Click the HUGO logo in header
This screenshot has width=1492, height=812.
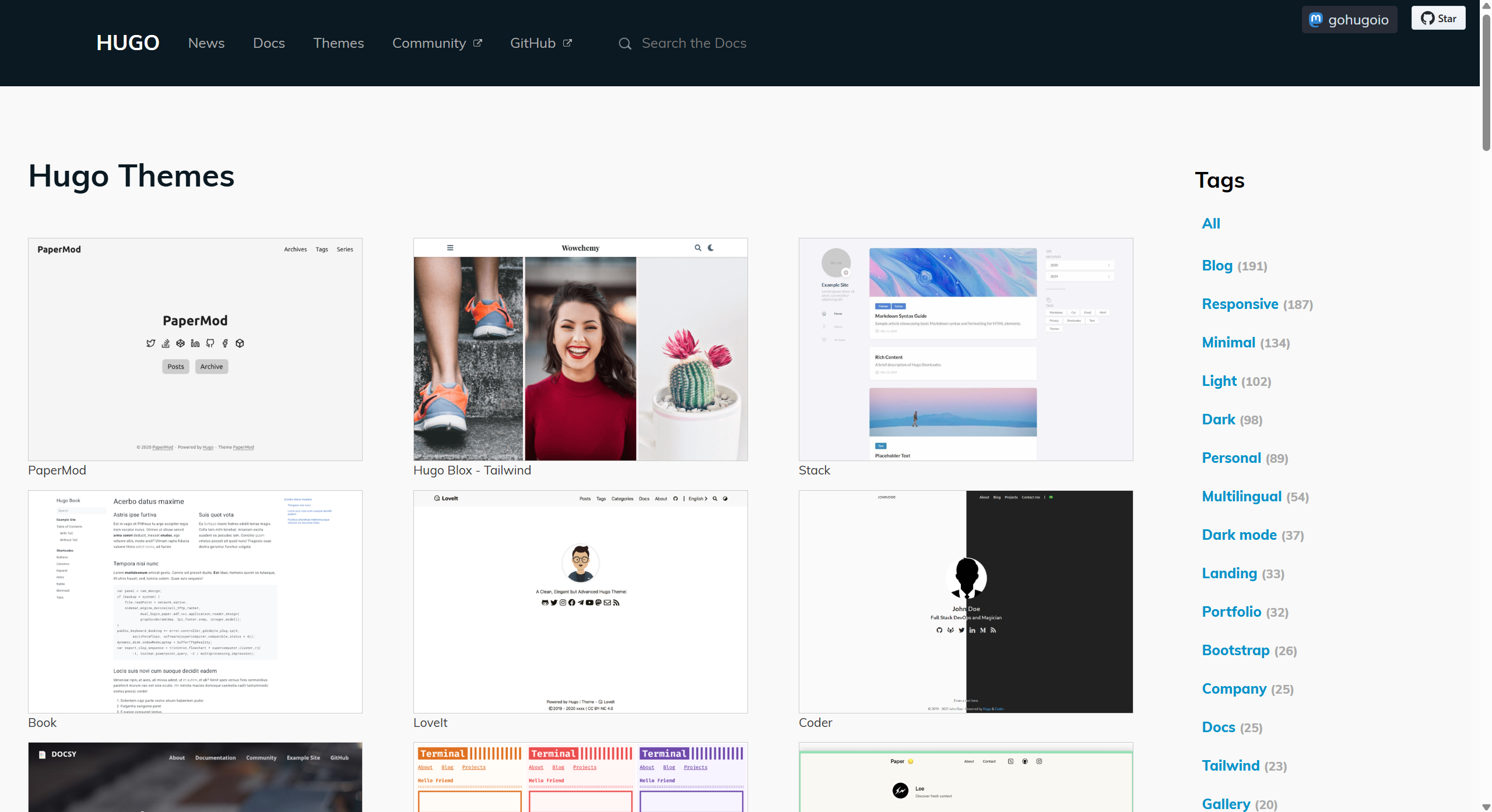point(128,43)
